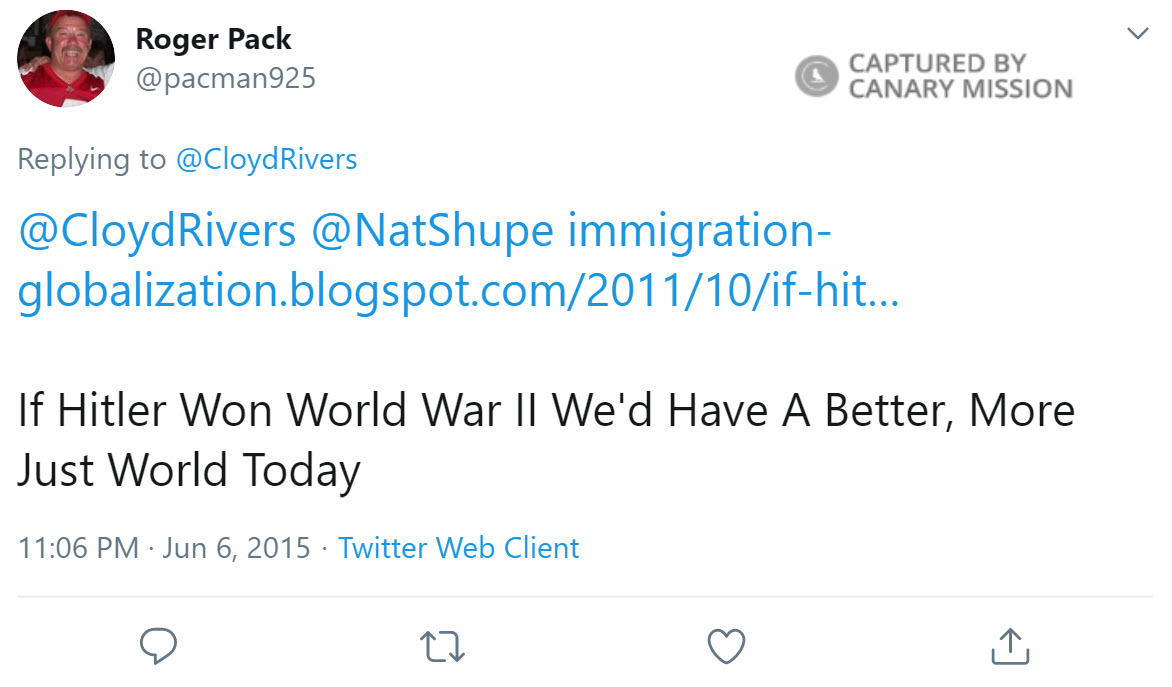Click the divider line above the action icons

click(585, 597)
